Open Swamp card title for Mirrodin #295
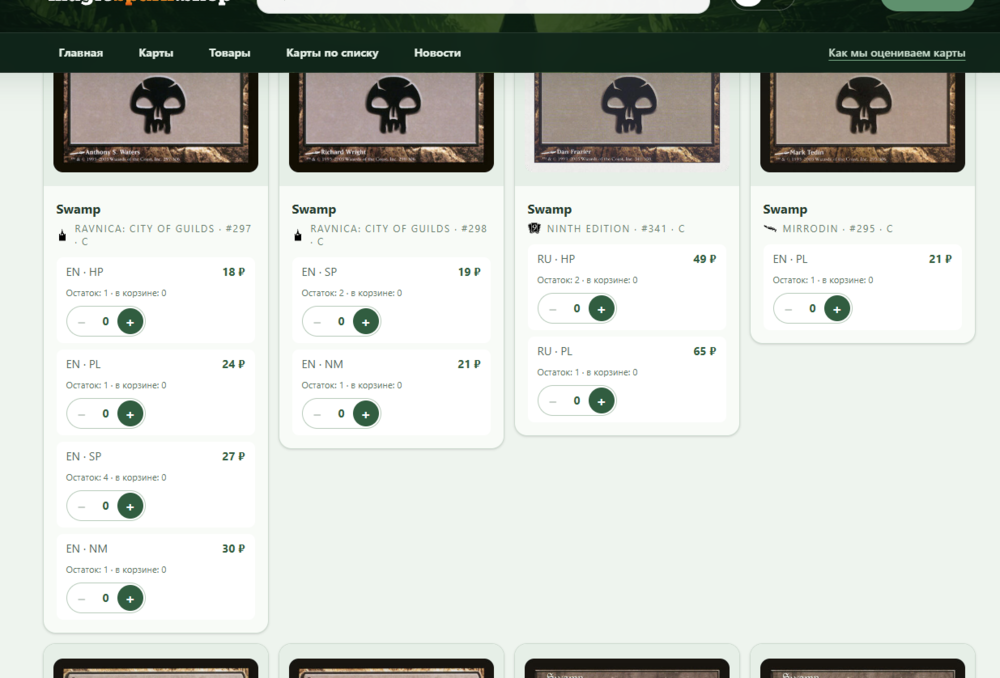Image resolution: width=1000 pixels, height=678 pixels. 785,209
